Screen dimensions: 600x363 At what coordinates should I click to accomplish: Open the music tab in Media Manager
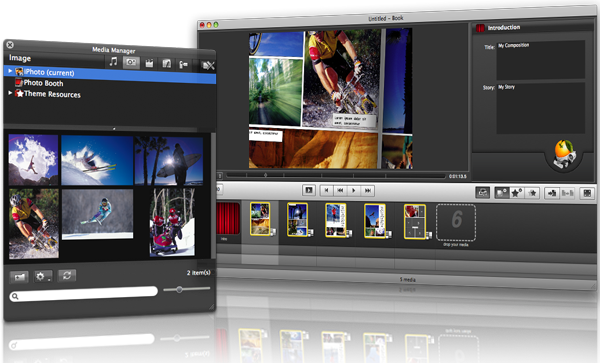113,62
